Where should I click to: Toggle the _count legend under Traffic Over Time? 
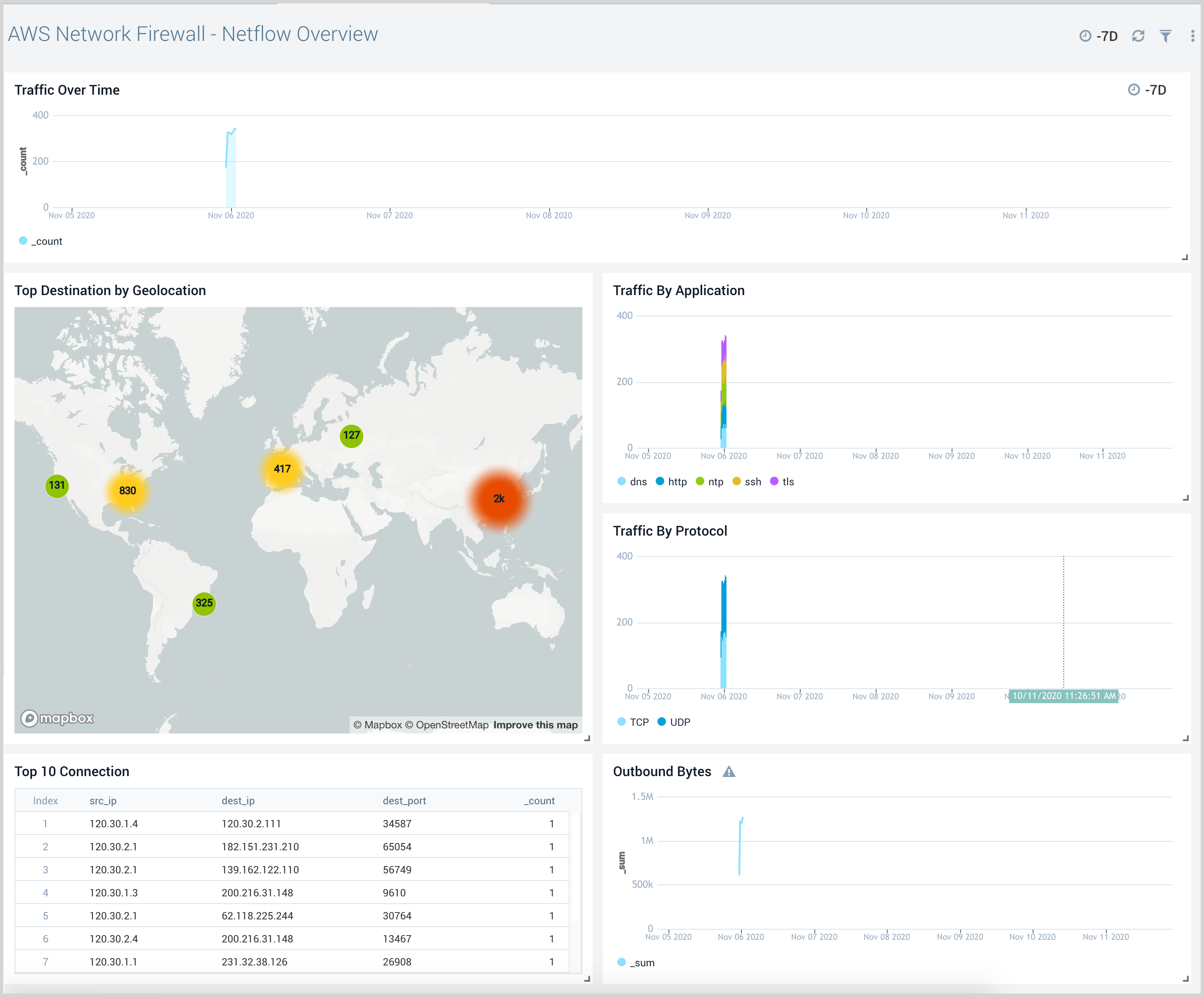tap(41, 241)
